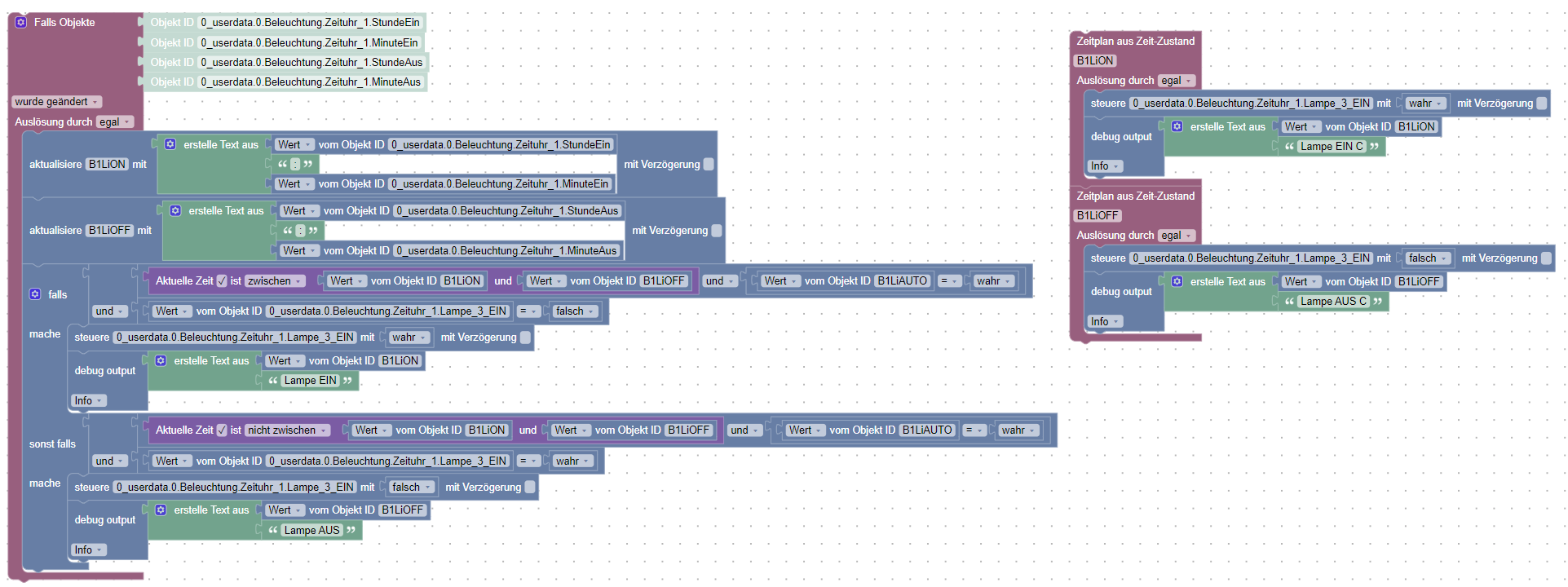Image resolution: width=1568 pixels, height=587 pixels.
Task: Open 'und' dropdown after the 'zwischen' time block
Action: 721,280
